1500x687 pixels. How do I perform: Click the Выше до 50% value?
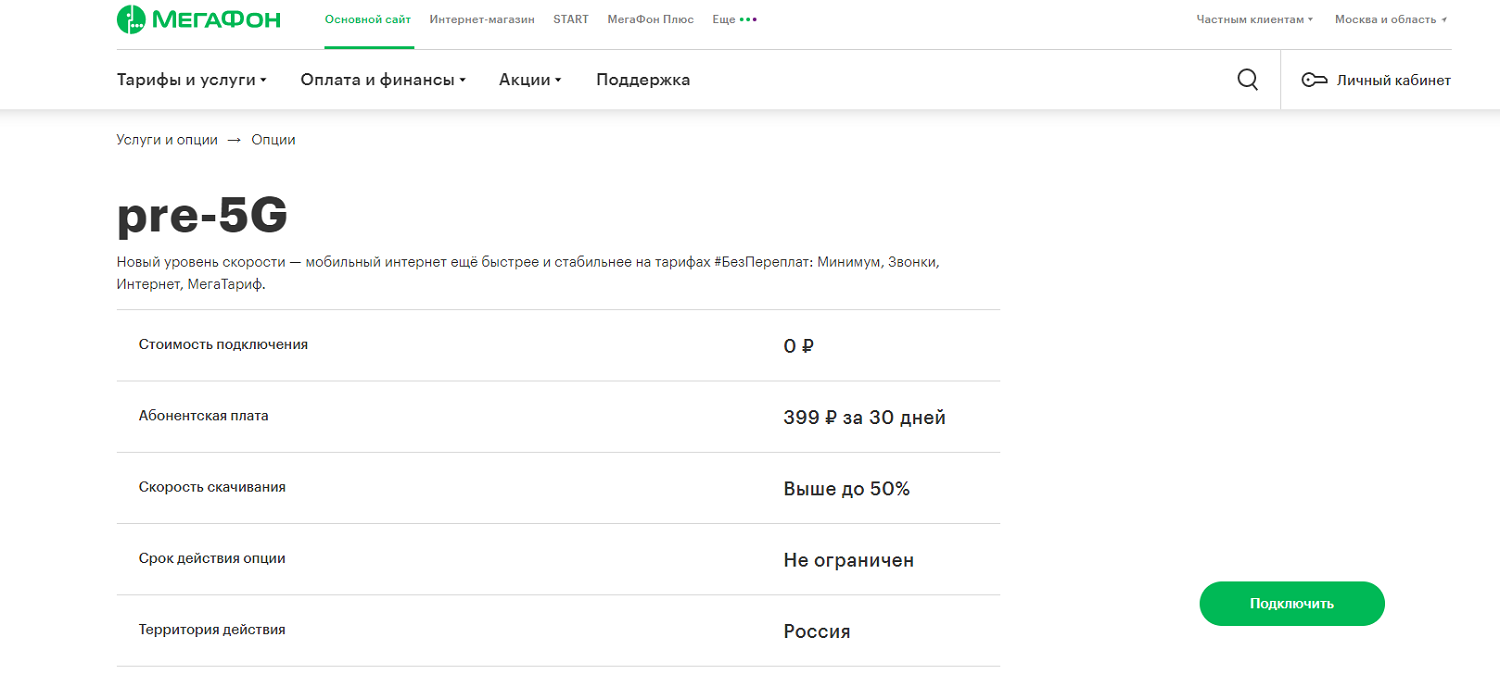[x=847, y=489]
